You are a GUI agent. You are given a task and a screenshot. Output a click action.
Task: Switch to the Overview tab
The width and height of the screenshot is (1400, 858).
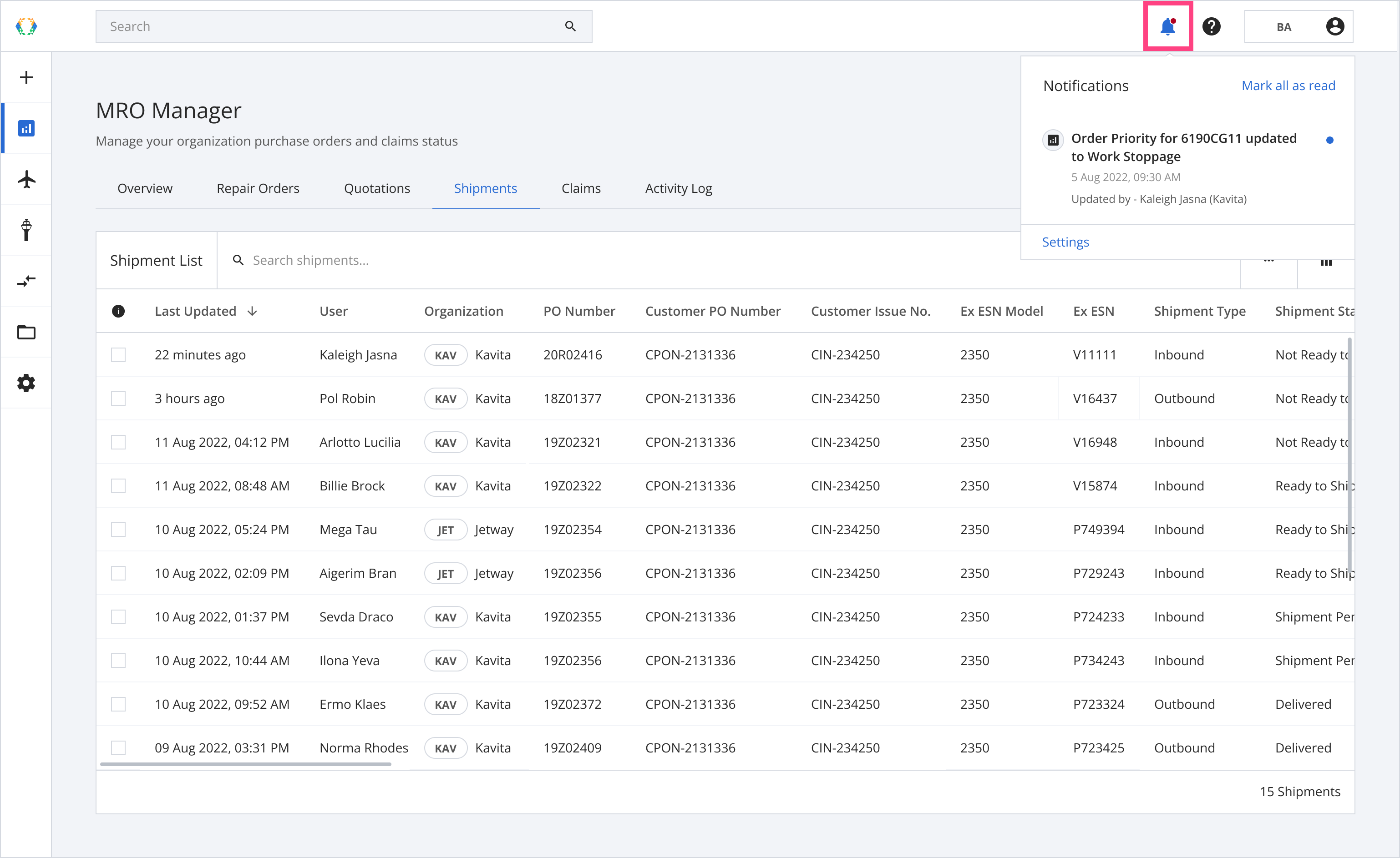[x=145, y=188]
